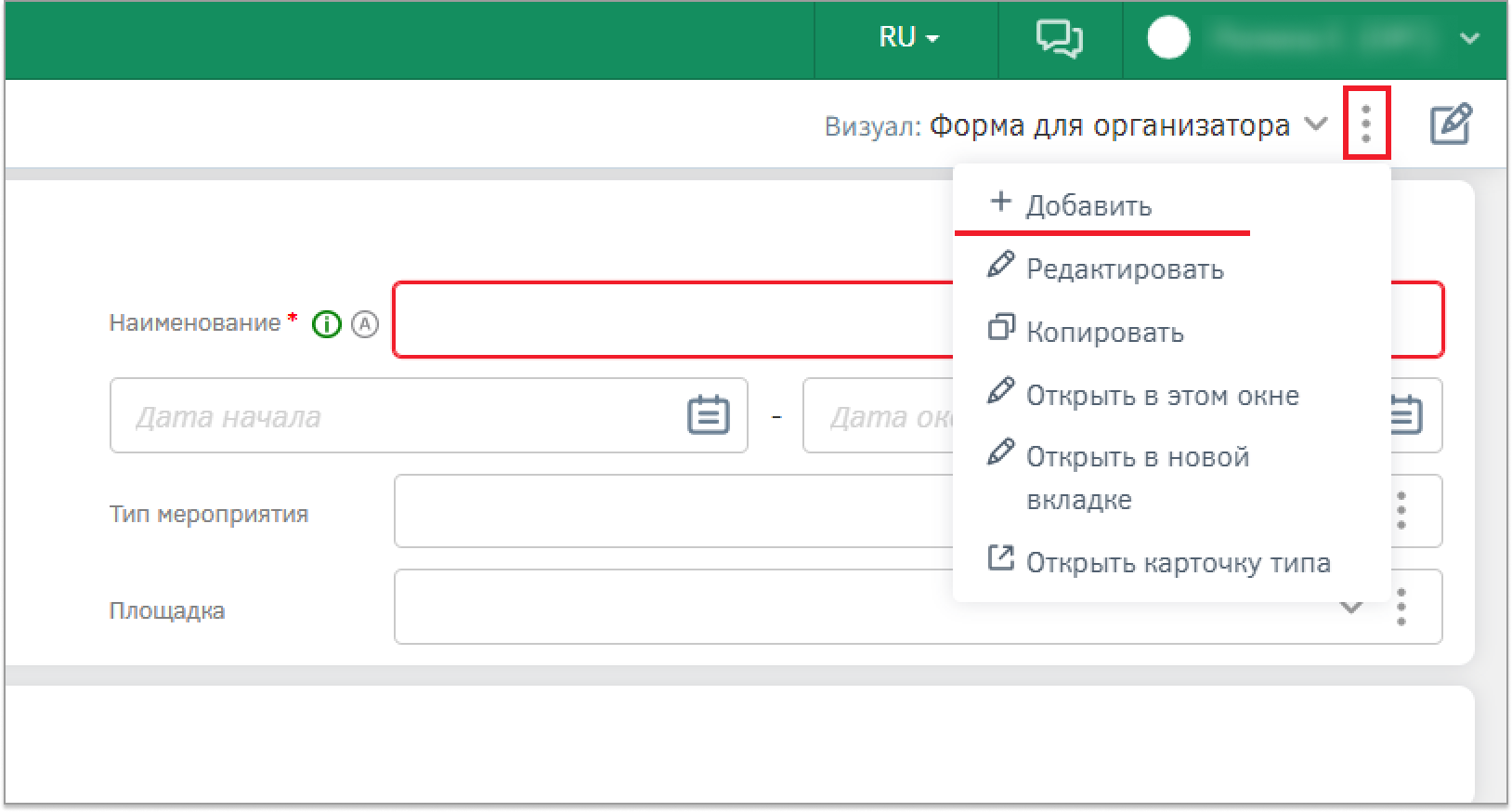Click the Площадка label
Screen dimensions: 1512x812
pyautogui.click(x=167, y=611)
